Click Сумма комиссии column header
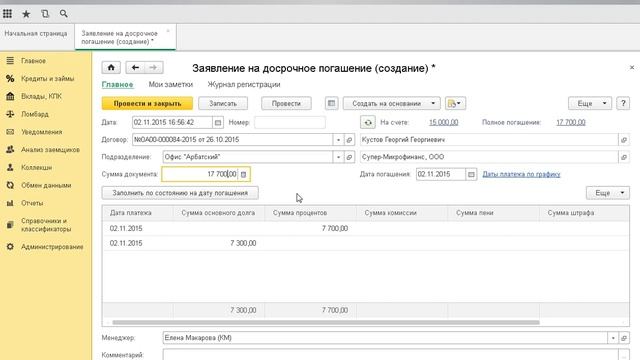Screen dimensions: 640x360 tap(402, 213)
